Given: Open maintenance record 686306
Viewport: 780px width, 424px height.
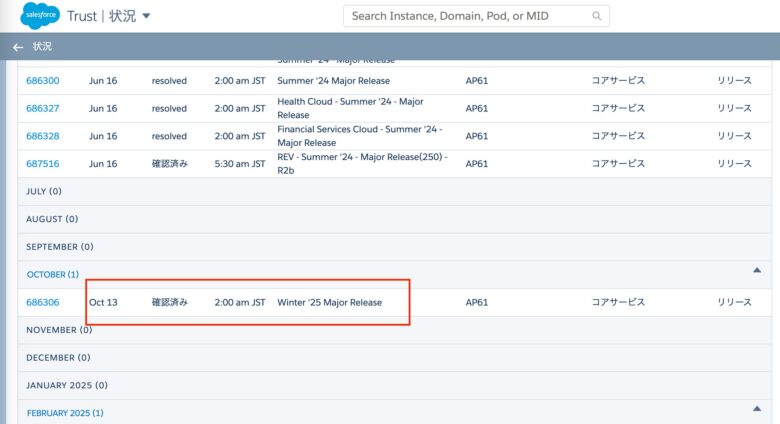Looking at the screenshot, I should pyautogui.click(x=43, y=302).
